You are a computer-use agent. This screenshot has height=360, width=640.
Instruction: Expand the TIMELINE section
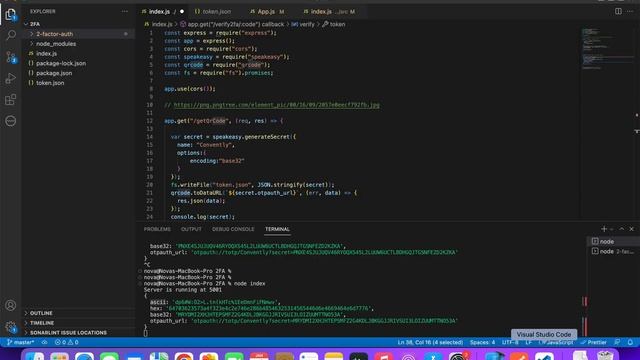(42, 323)
